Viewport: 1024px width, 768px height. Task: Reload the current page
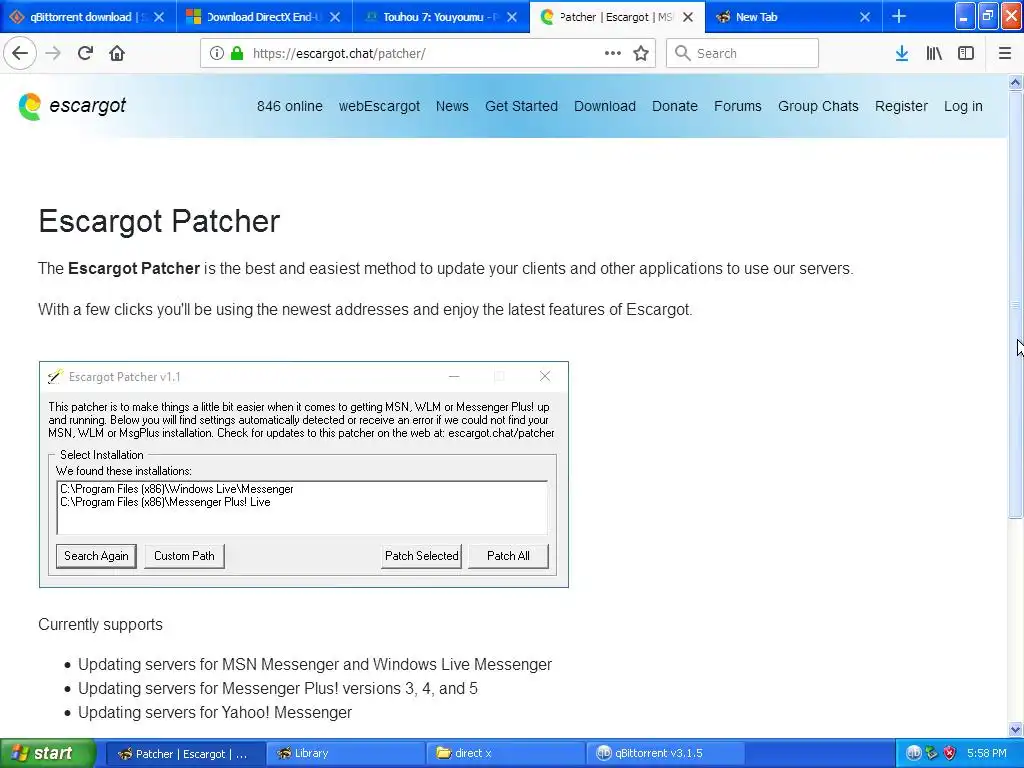pyautogui.click(x=85, y=53)
